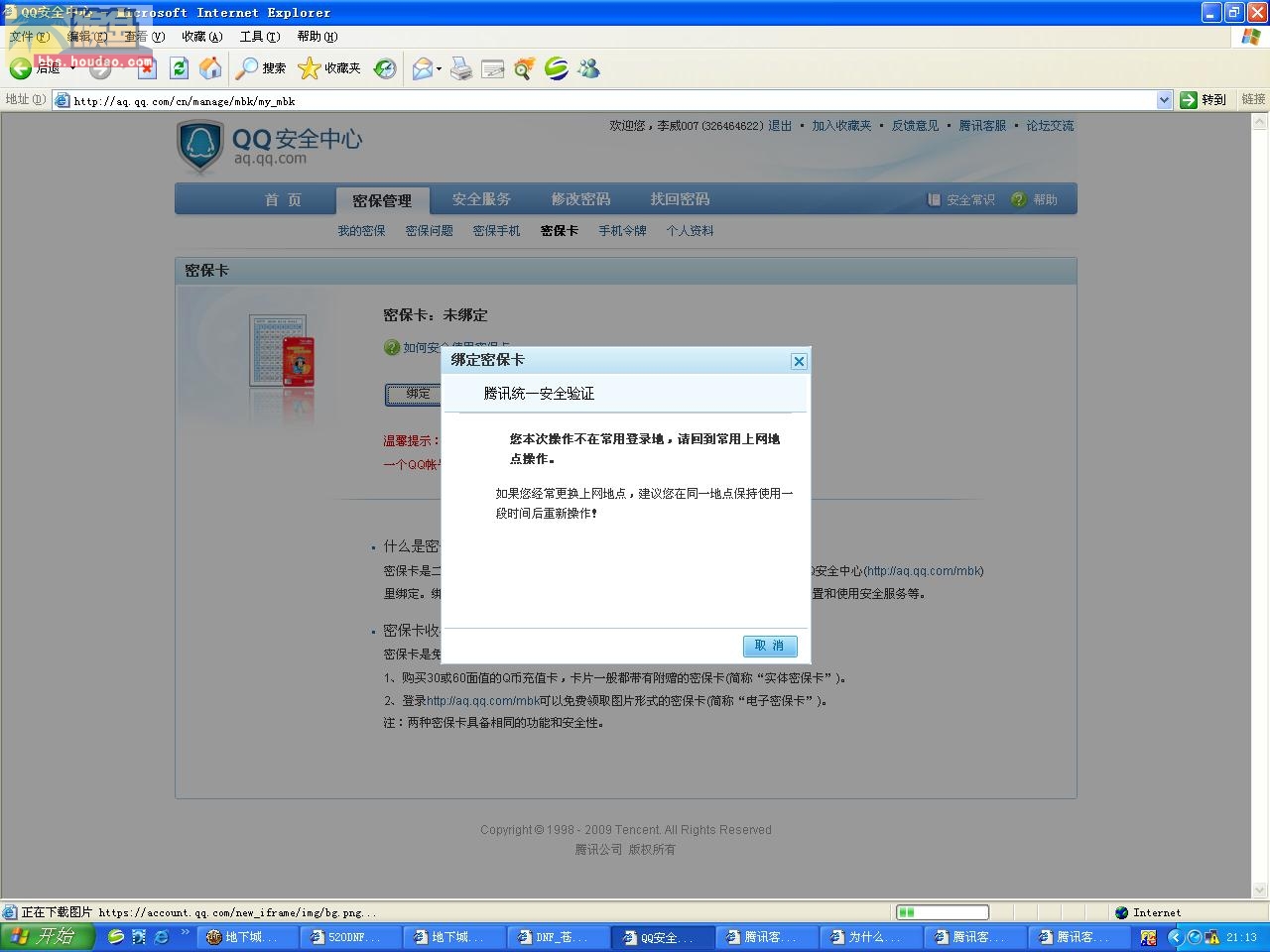Open the Back button history dropdown arrow
Screen dimensions: 1270x952
click(72, 68)
